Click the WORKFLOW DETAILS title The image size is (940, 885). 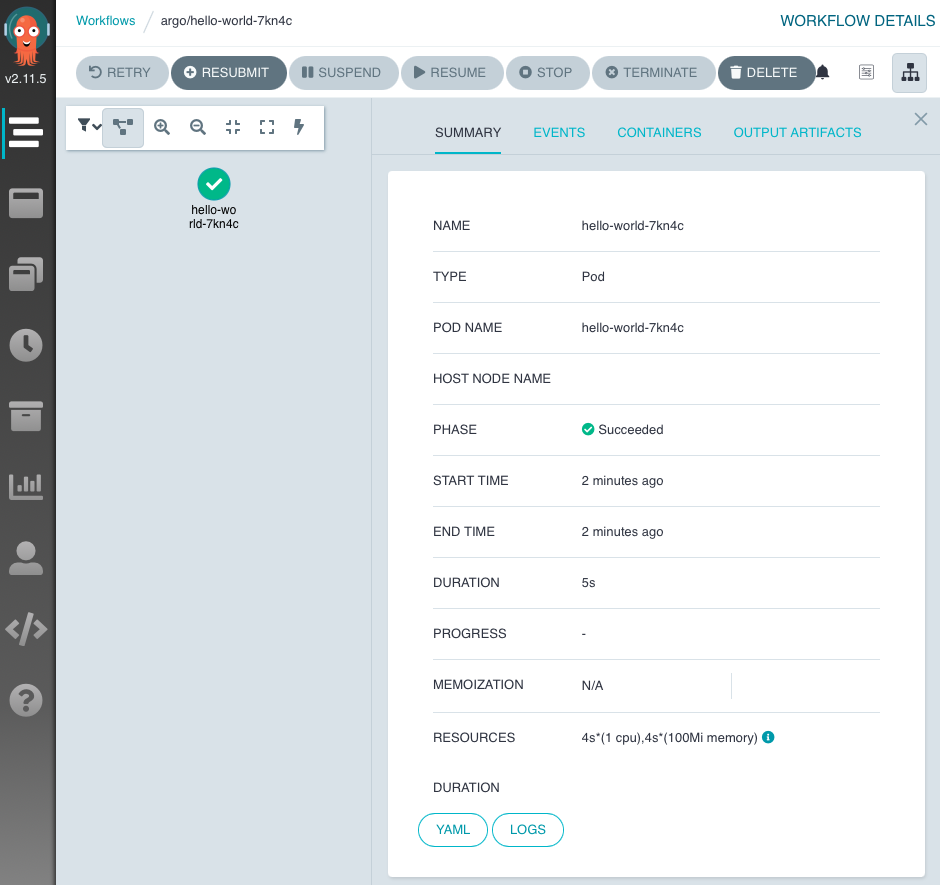pos(857,20)
